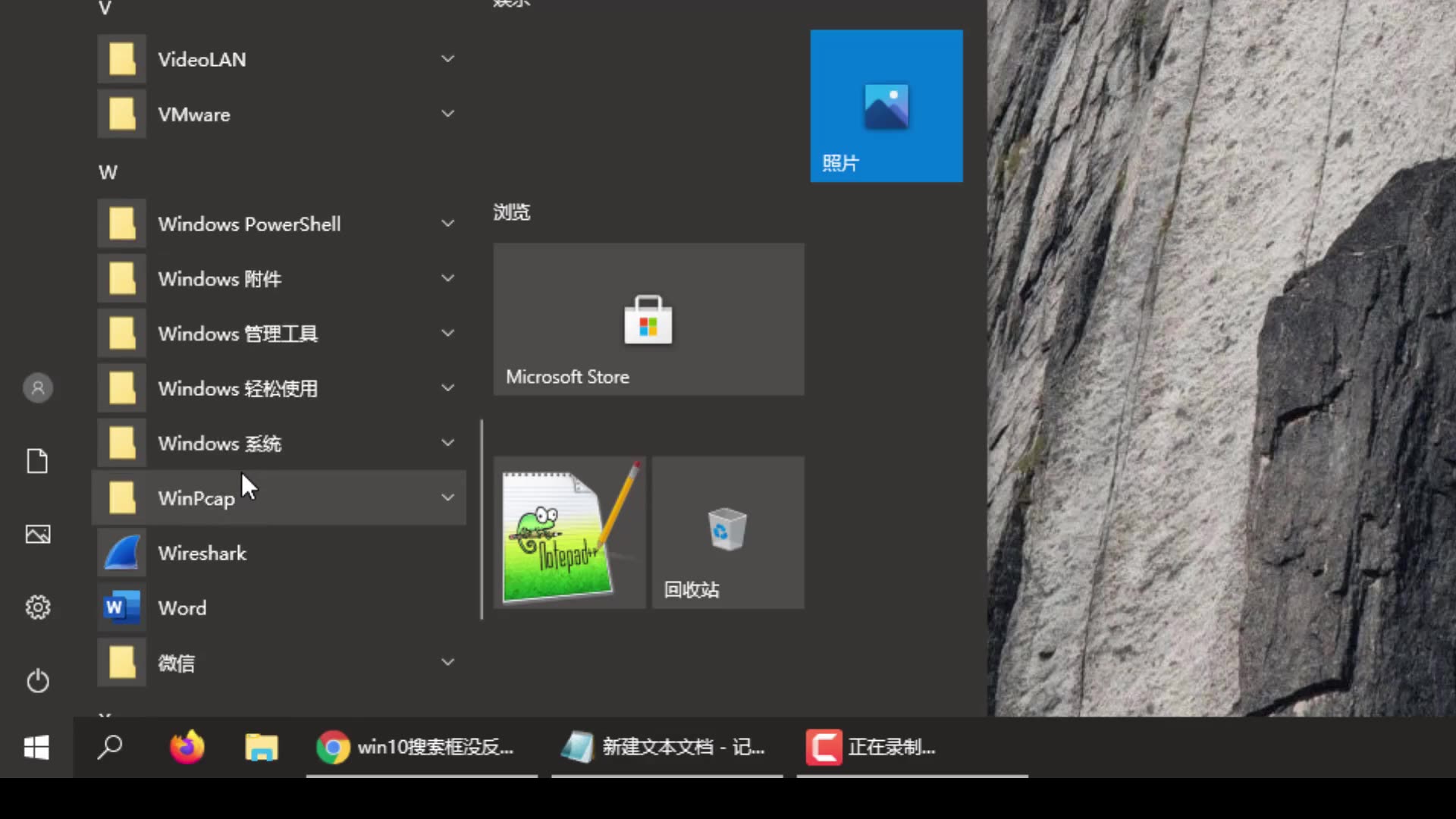Open Settings from the Start sidebar

(38, 607)
